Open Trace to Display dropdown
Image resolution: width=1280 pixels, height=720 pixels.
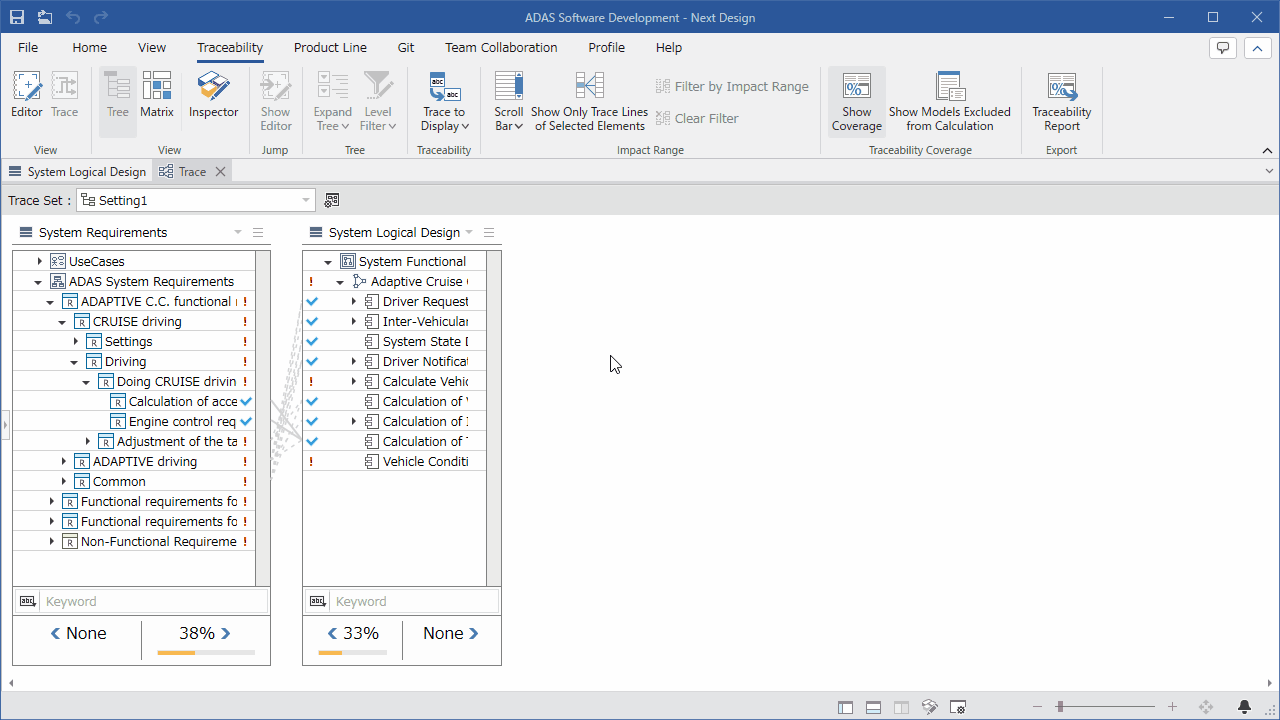[x=444, y=102]
